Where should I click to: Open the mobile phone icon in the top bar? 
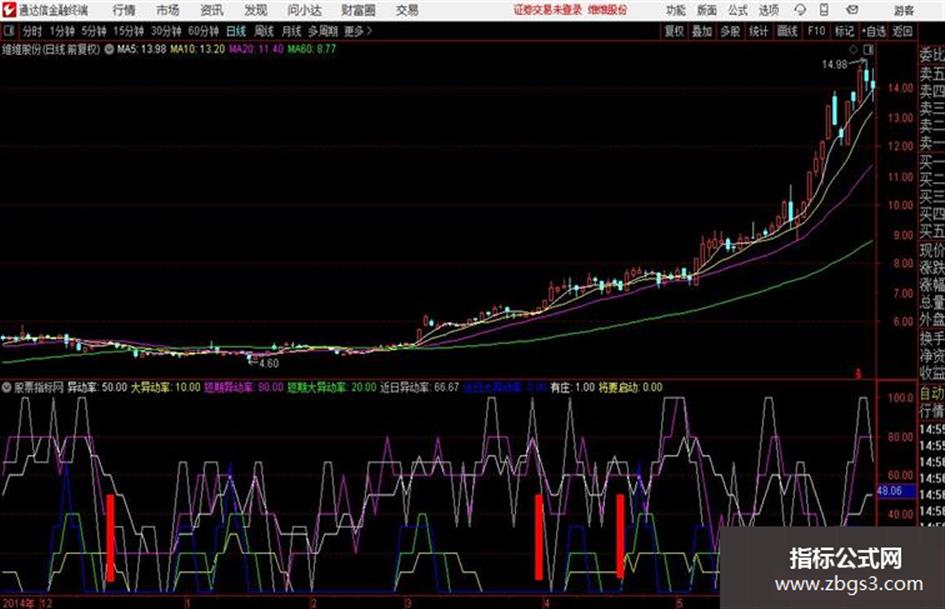tap(824, 10)
